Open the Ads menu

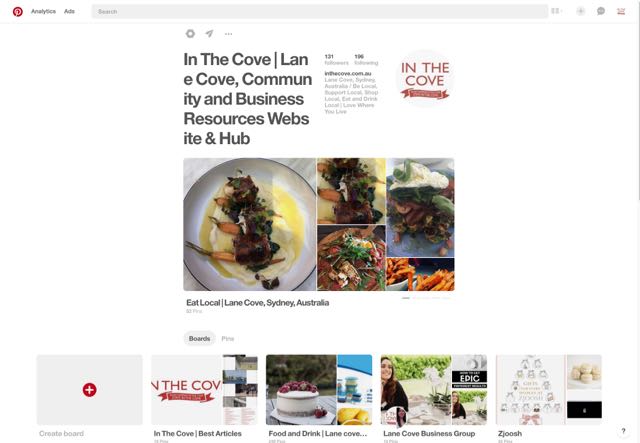pos(69,11)
